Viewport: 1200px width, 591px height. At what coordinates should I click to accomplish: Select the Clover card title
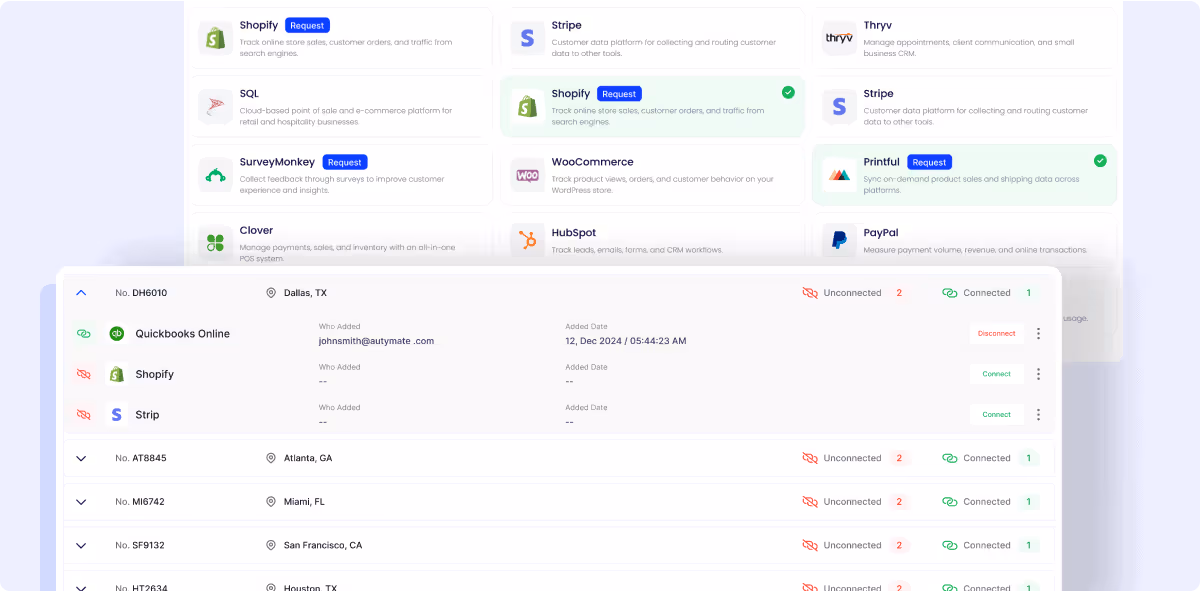click(256, 230)
